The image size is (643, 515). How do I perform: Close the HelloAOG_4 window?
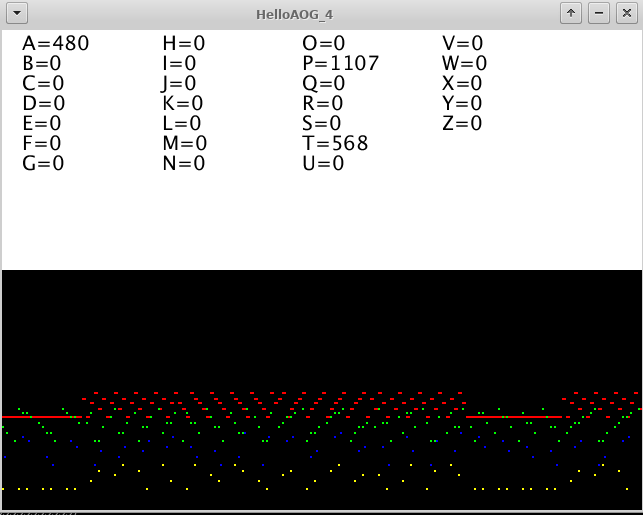(x=625, y=13)
